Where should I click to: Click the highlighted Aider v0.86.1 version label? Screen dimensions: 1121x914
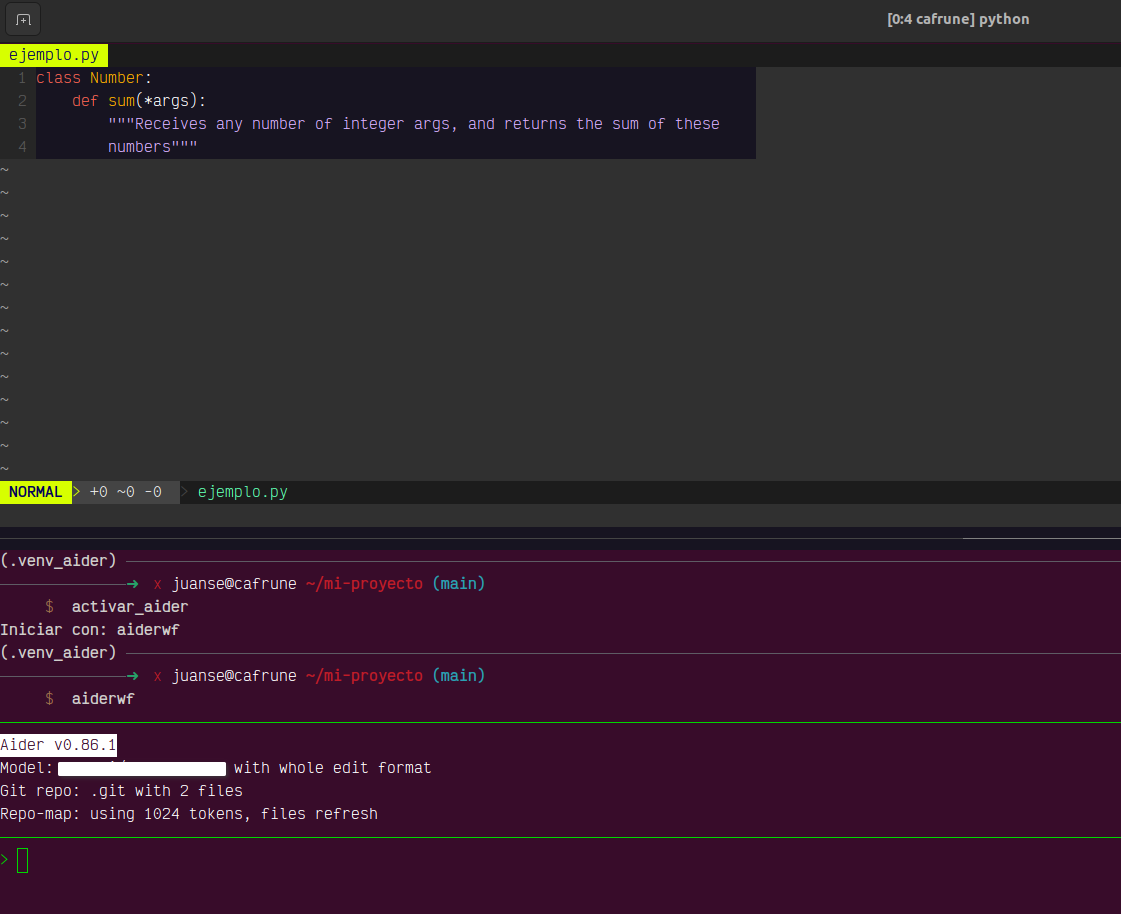59,745
